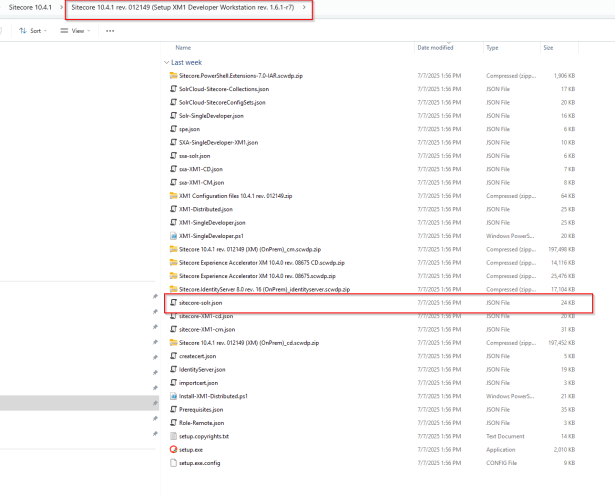
Task: Click the XM1-SingleDeveloper.ps1 PowerShell file icon
Action: tap(172, 235)
